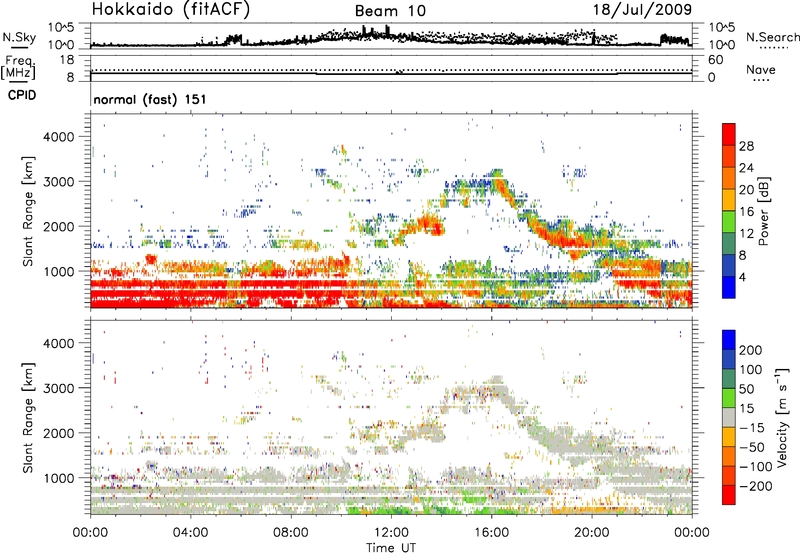Click the right noise axis label 10^0

tap(721, 45)
